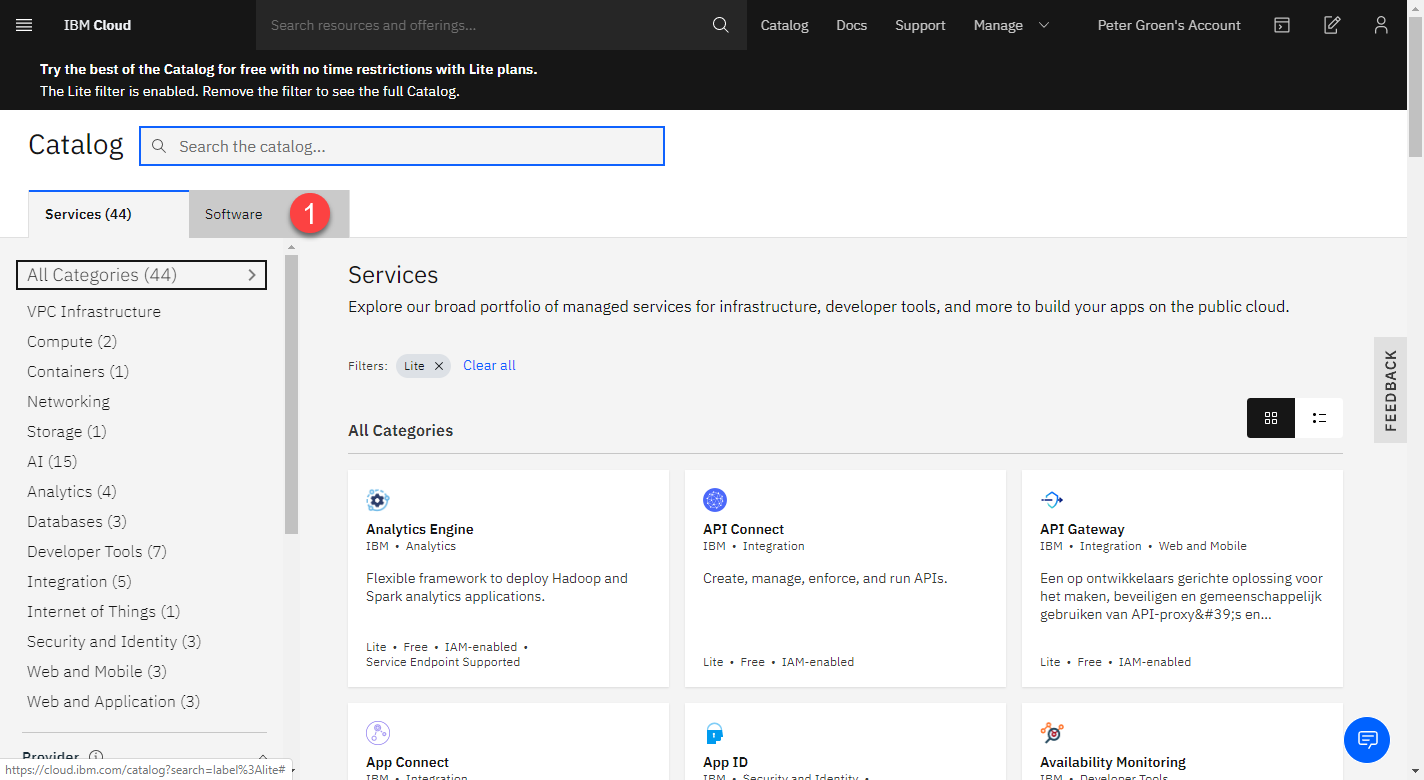
Task: Go to IBM Cloud home logo
Action: point(97,25)
